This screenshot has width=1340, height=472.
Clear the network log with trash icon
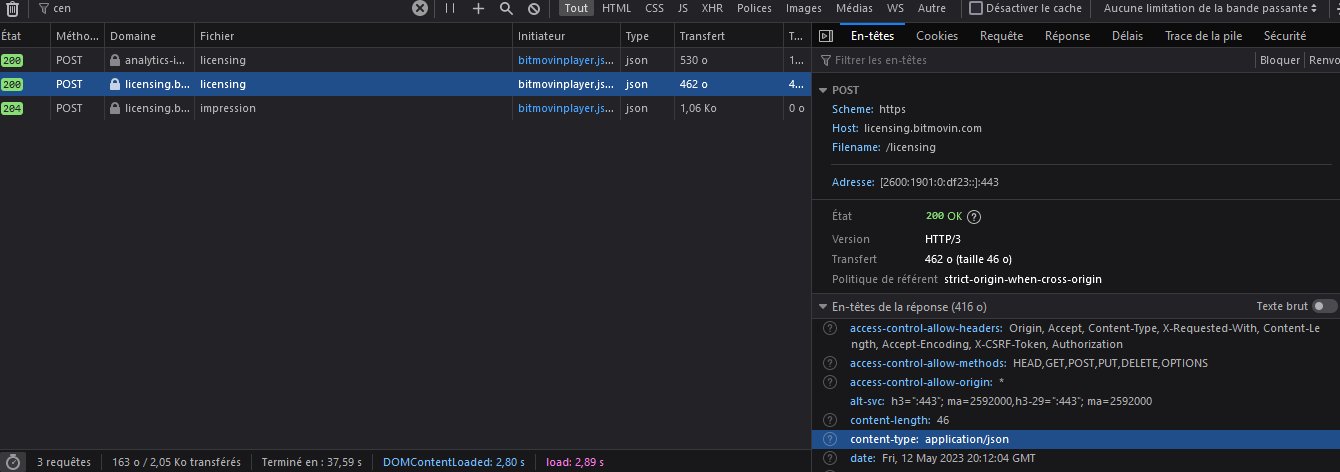coord(10,8)
